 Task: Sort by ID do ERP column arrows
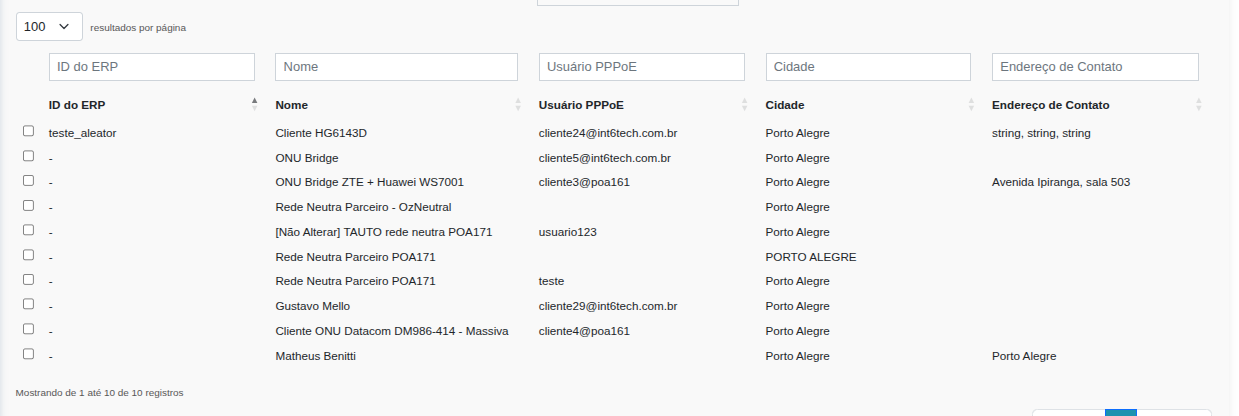coord(255,104)
